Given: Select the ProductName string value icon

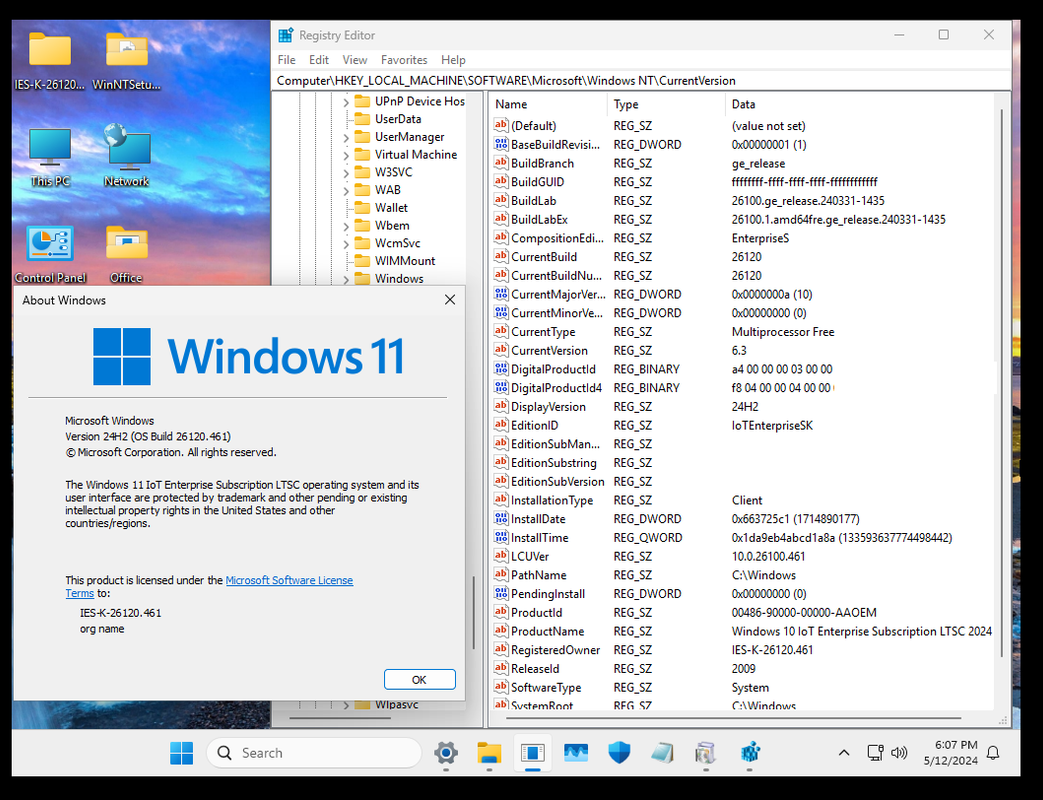Looking at the screenshot, I should tap(501, 631).
